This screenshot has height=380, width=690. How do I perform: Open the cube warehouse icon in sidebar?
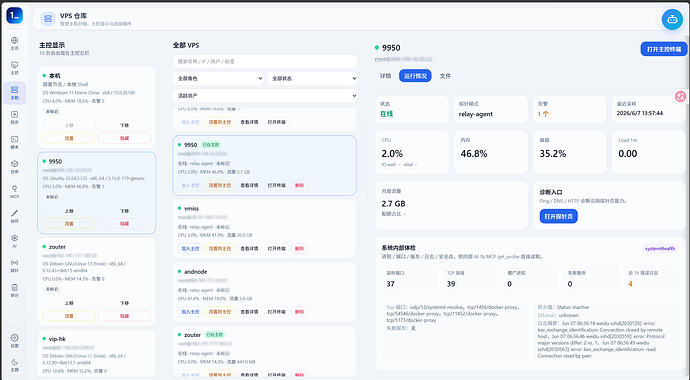tap(15, 166)
